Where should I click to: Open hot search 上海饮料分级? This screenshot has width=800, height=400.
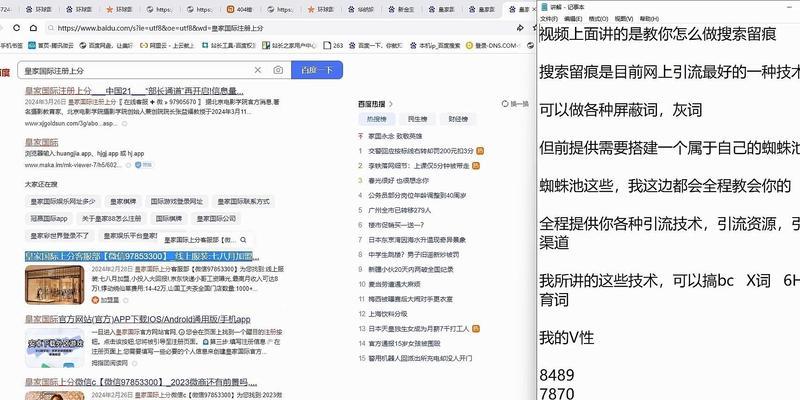(388, 314)
